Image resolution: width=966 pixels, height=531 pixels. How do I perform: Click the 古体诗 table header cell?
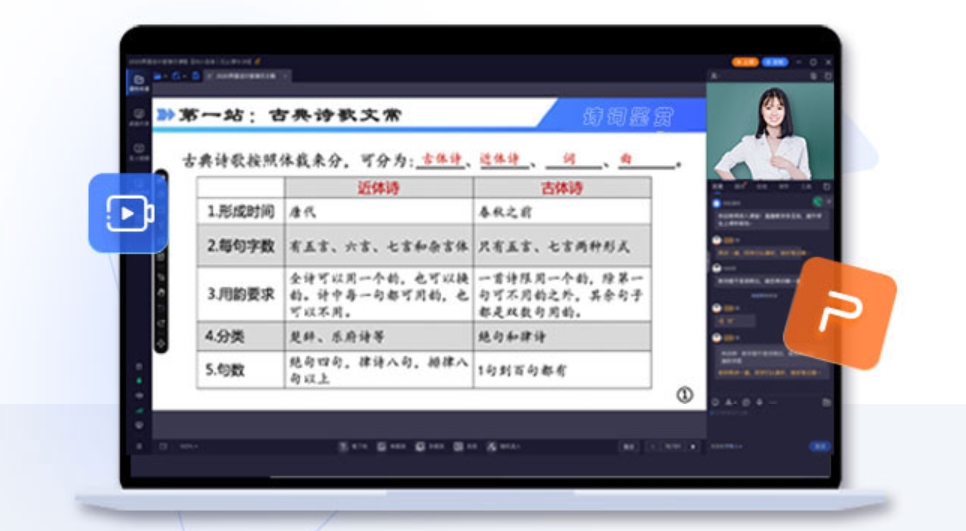click(562, 188)
